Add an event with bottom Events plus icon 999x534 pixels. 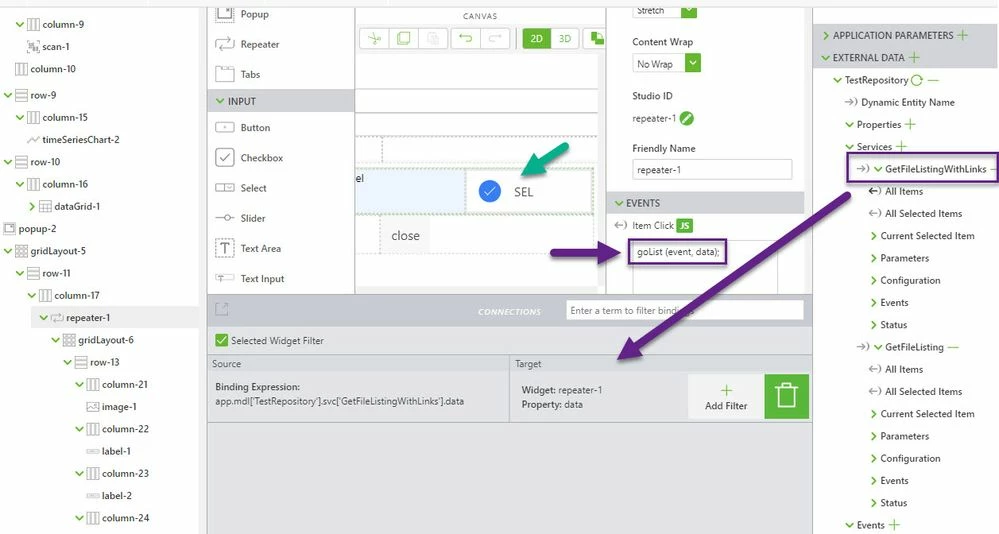(x=895, y=525)
